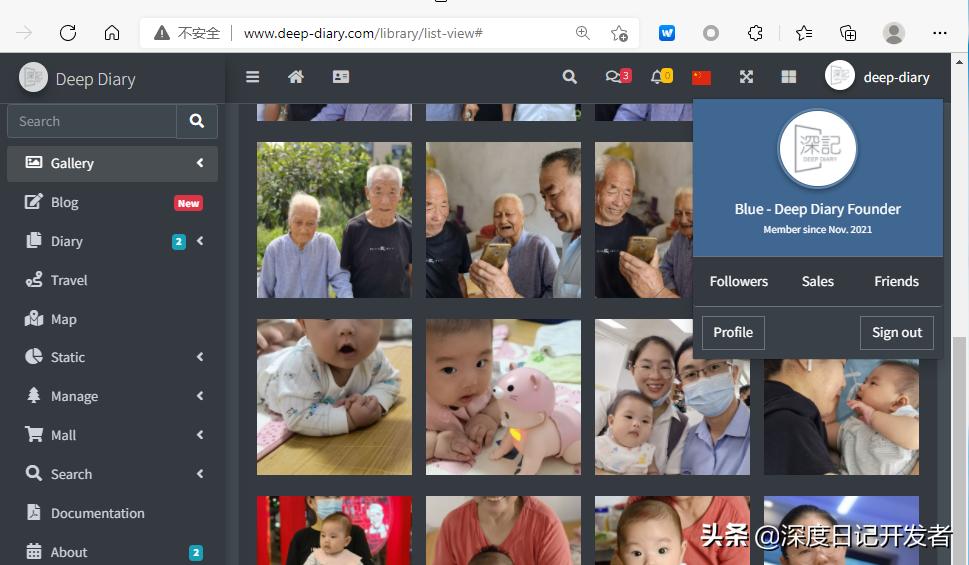Viewport: 969px width, 565px height.
Task: Open the ID card icon in navbar
Action: coord(341,77)
